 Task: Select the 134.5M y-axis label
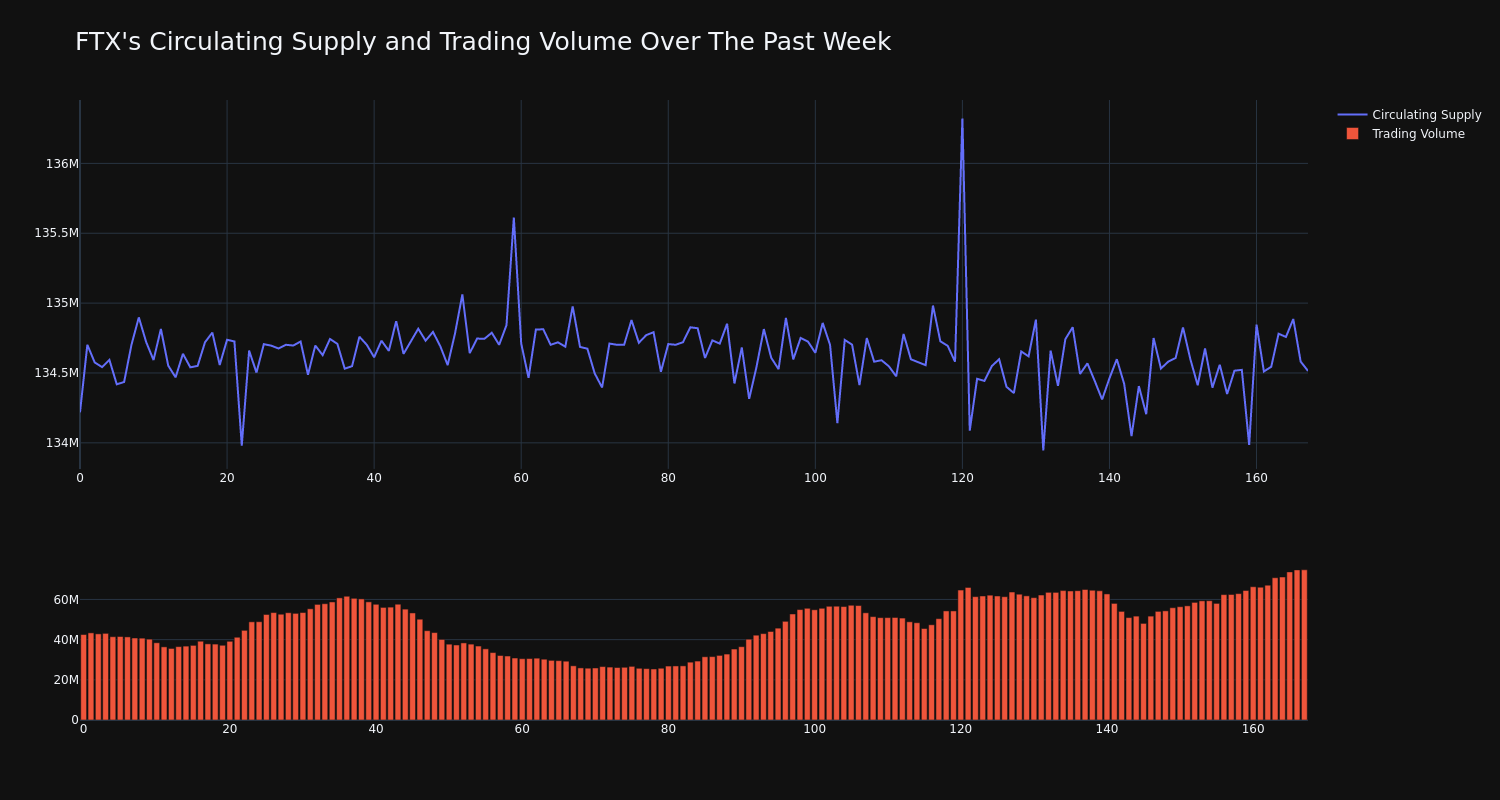57,373
